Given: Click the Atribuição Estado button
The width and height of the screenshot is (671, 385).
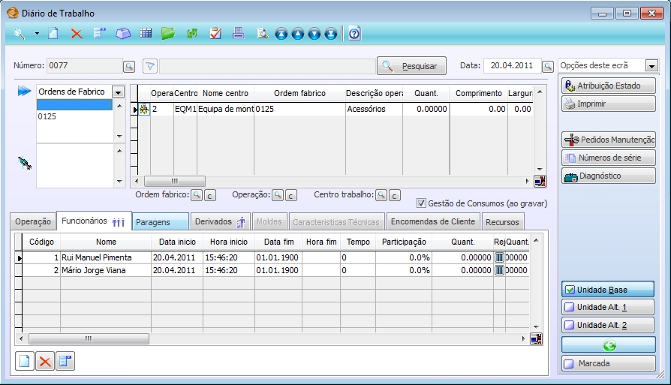Looking at the screenshot, I should tap(608, 86).
